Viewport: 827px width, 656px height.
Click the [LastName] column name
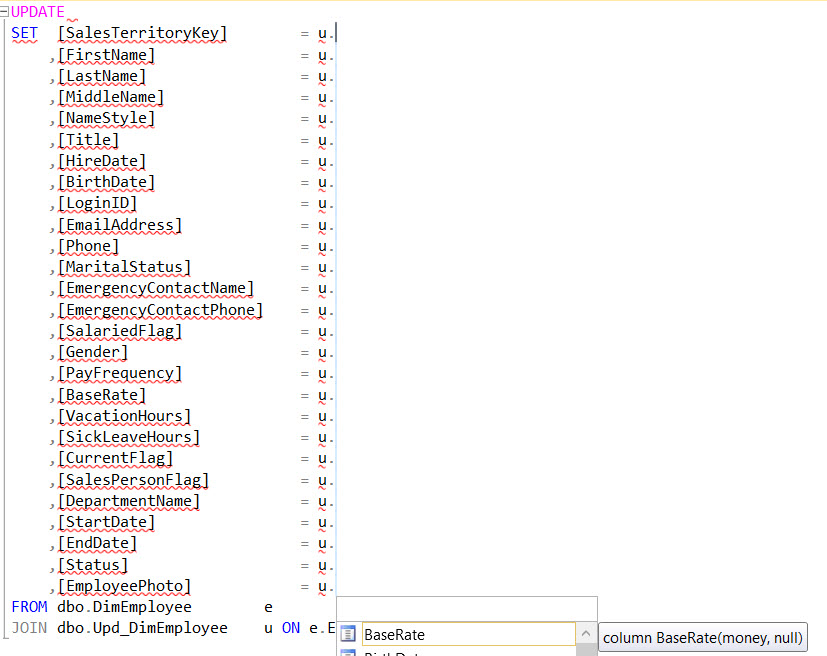pyautogui.click(x=101, y=76)
